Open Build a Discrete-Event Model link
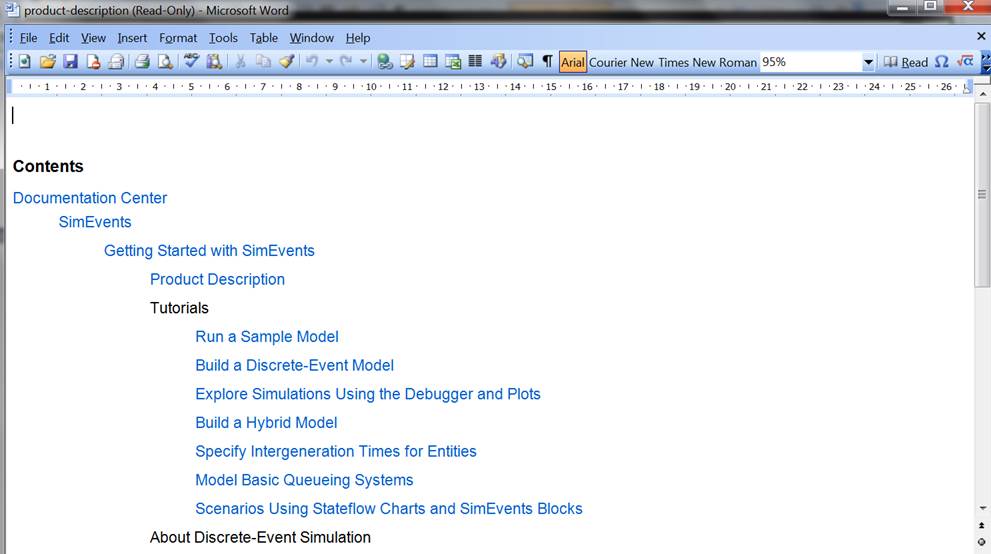991x554 pixels. [x=295, y=365]
